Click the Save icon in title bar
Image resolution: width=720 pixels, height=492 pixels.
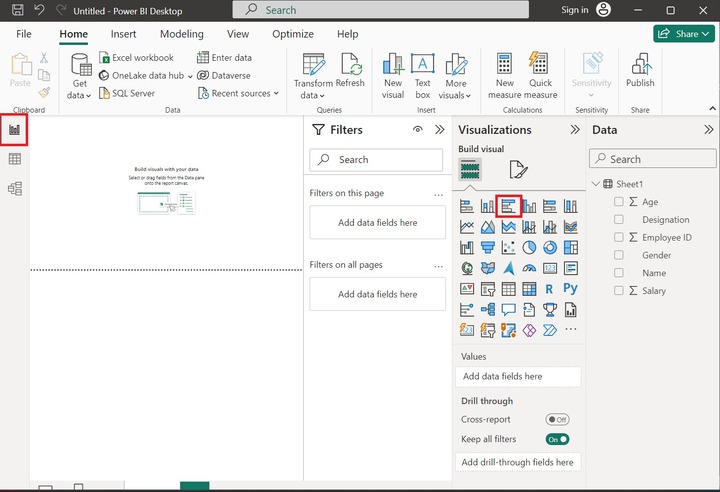(x=15, y=10)
